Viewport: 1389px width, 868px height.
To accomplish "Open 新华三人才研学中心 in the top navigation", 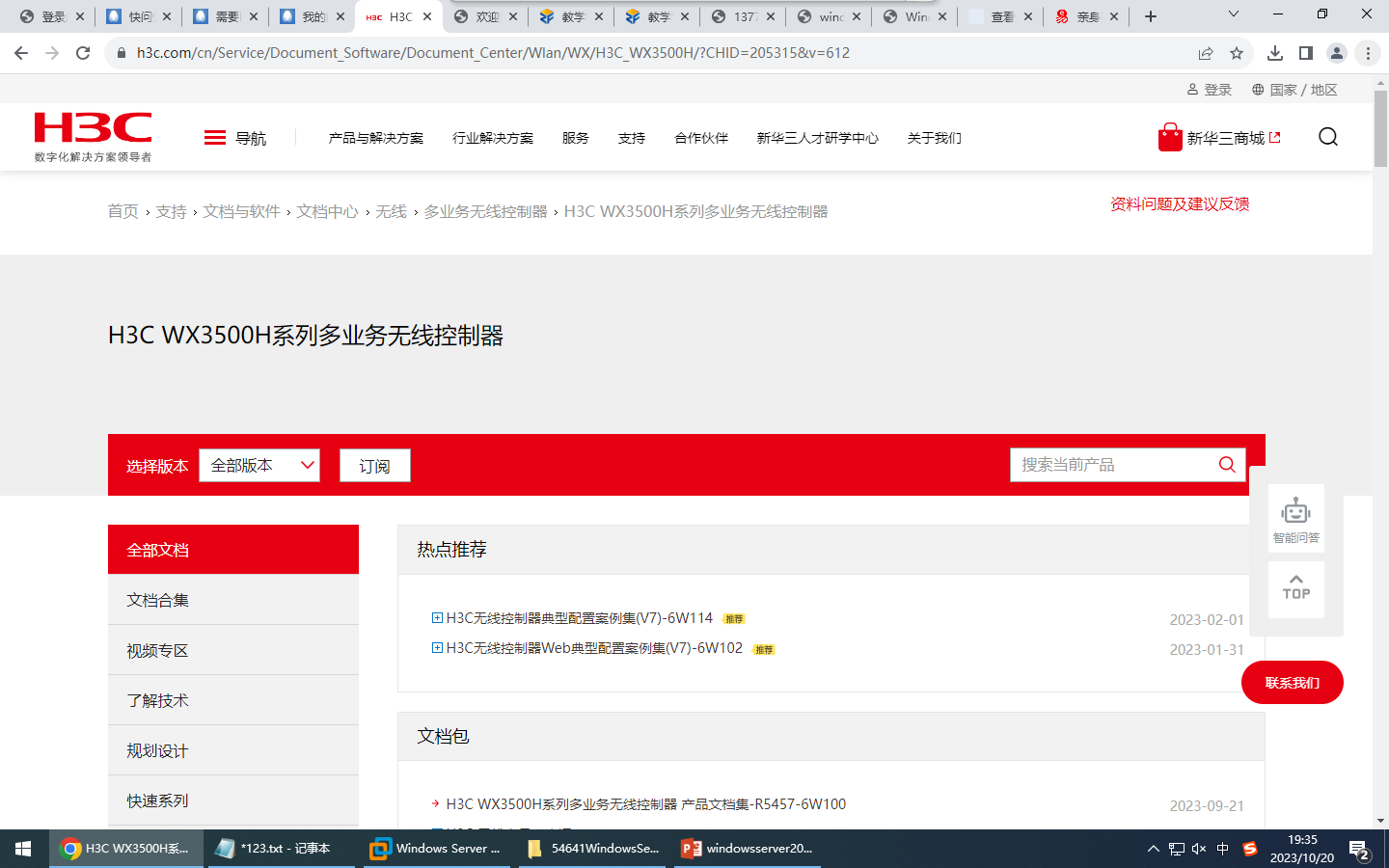I will tap(818, 138).
